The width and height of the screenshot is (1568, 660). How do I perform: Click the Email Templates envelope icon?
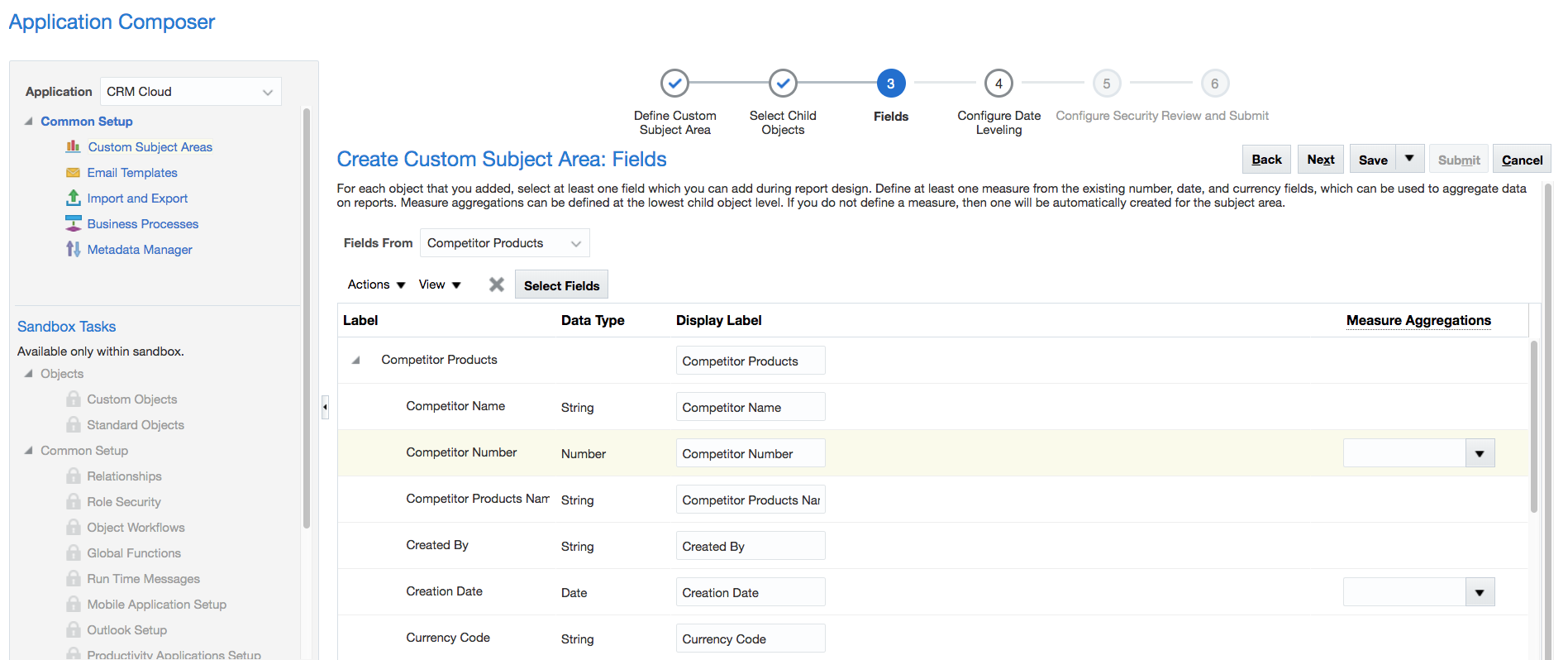pos(73,173)
